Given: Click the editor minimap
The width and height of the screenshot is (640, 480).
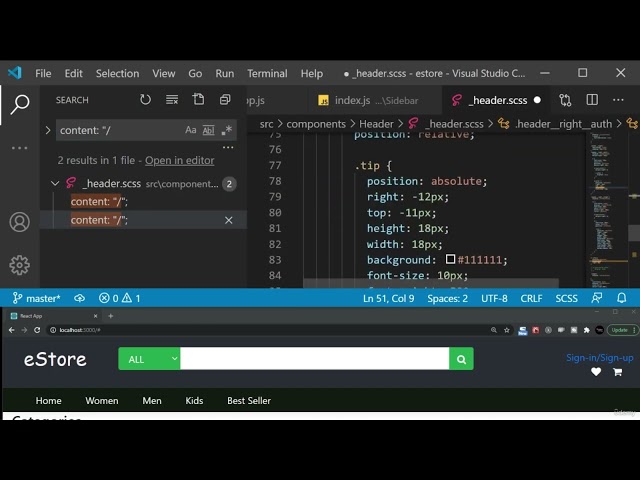Looking at the screenshot, I should click(x=608, y=210).
